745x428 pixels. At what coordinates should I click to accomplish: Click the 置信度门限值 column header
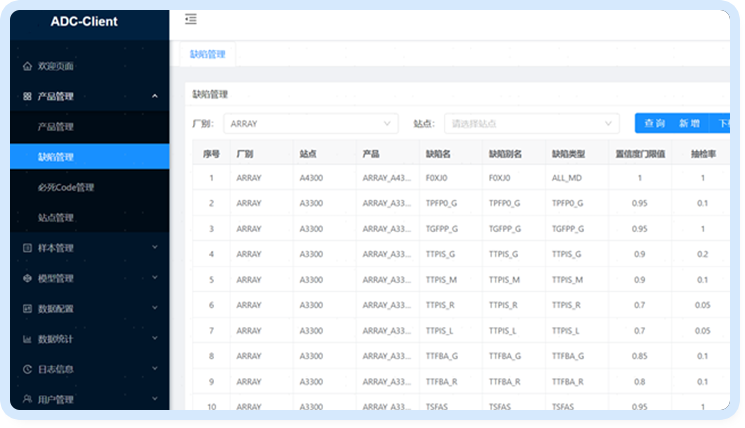(x=639, y=155)
